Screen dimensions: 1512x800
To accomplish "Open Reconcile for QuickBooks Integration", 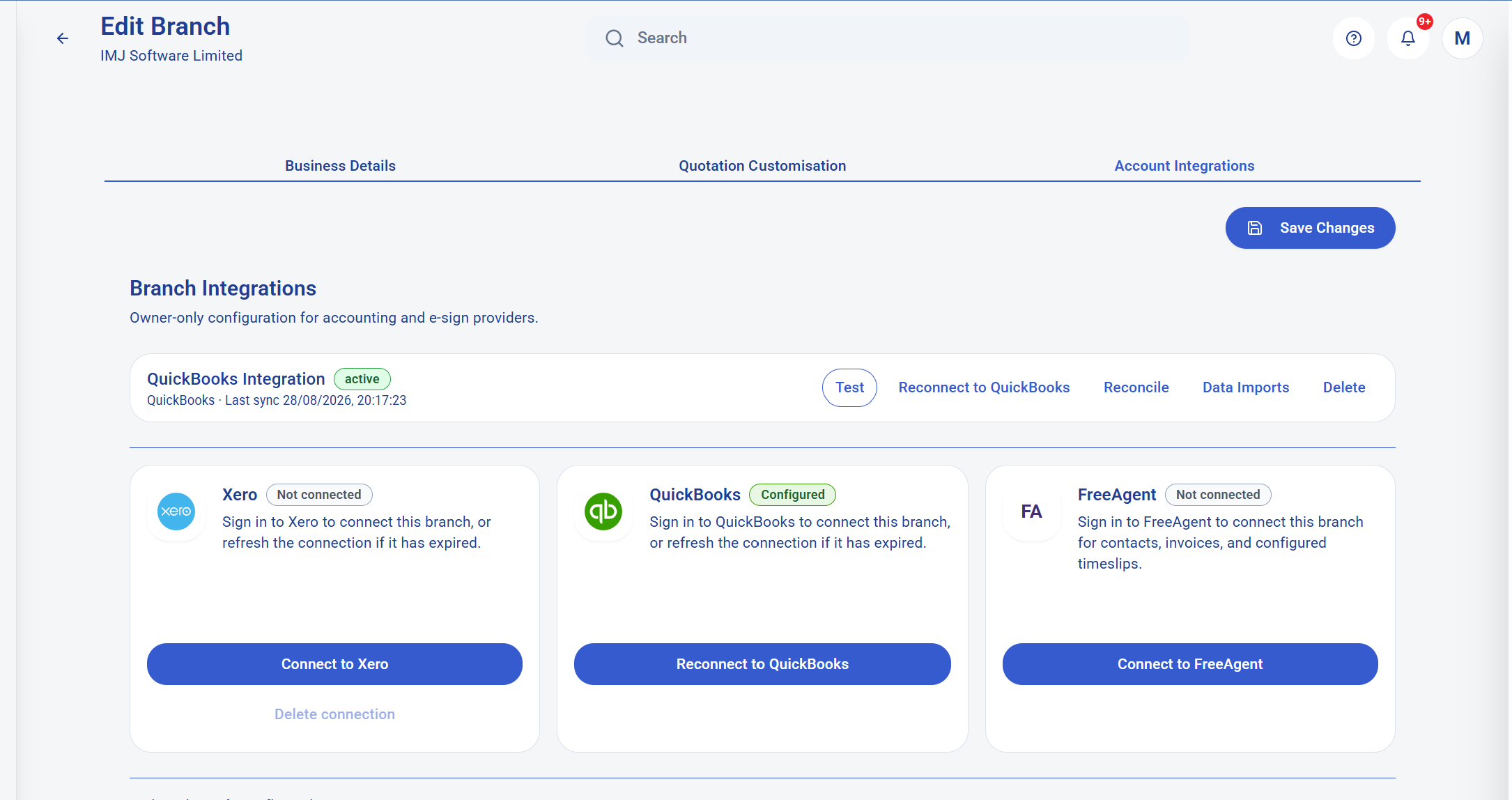I will 1136,387.
